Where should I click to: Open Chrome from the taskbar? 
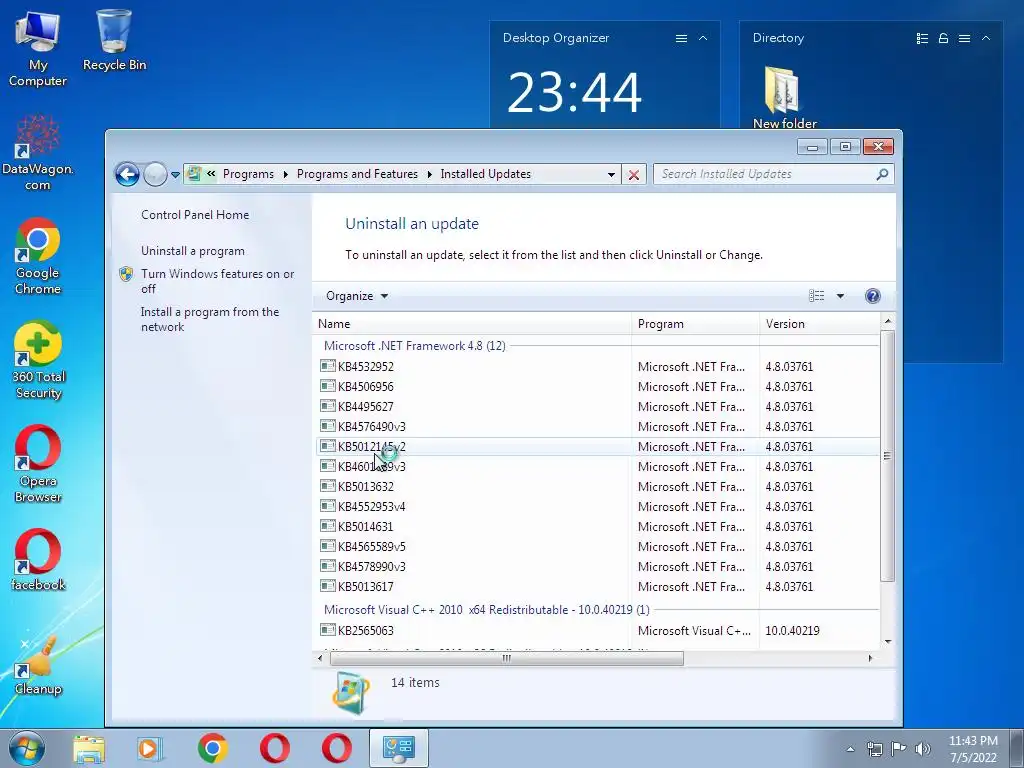(x=212, y=748)
